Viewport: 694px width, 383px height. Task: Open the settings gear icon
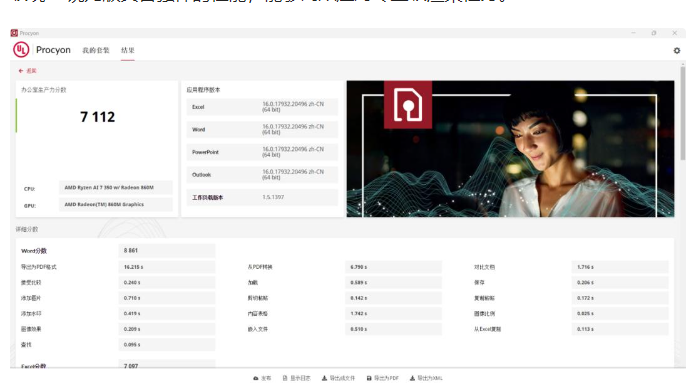point(677,50)
